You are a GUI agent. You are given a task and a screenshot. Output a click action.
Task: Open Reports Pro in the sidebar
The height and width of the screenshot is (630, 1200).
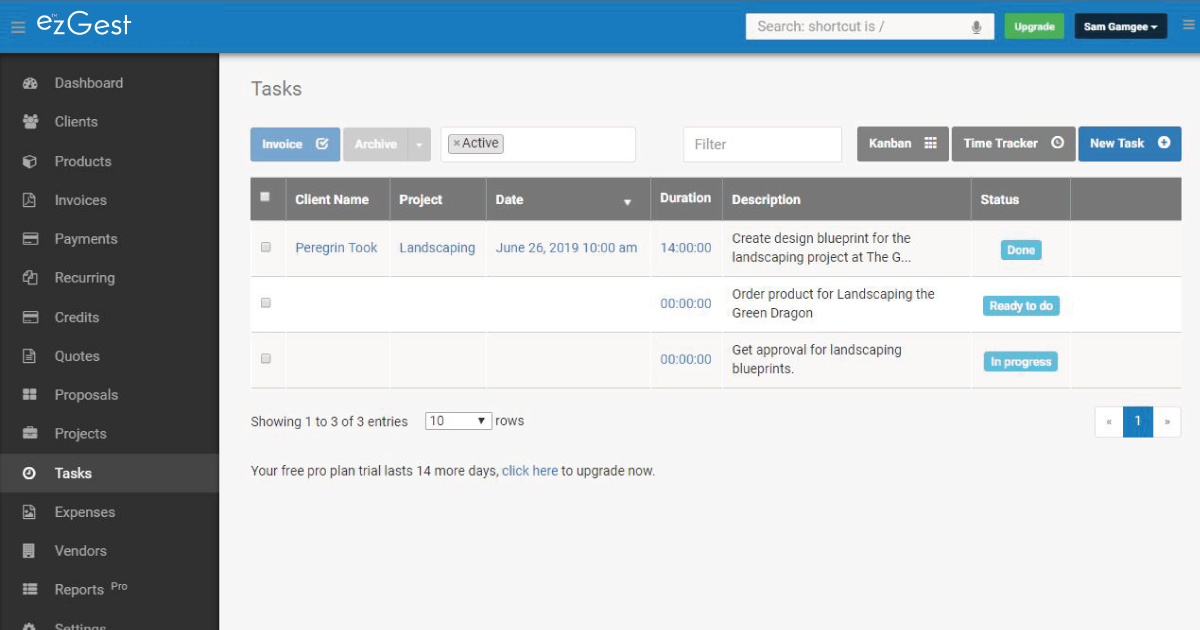pyautogui.click(x=91, y=589)
